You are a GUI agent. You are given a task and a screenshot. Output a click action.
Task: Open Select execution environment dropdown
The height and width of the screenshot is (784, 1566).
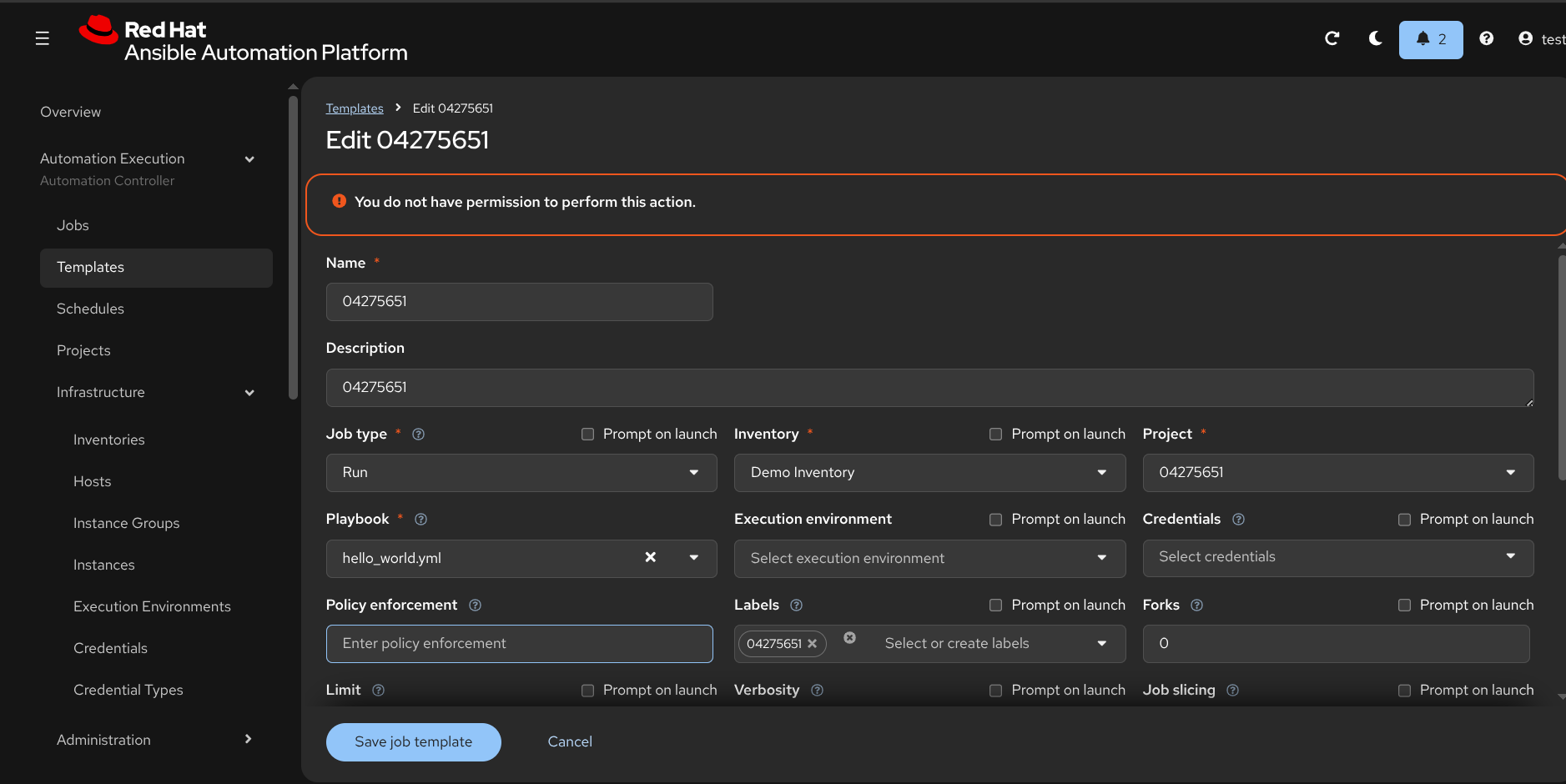929,558
